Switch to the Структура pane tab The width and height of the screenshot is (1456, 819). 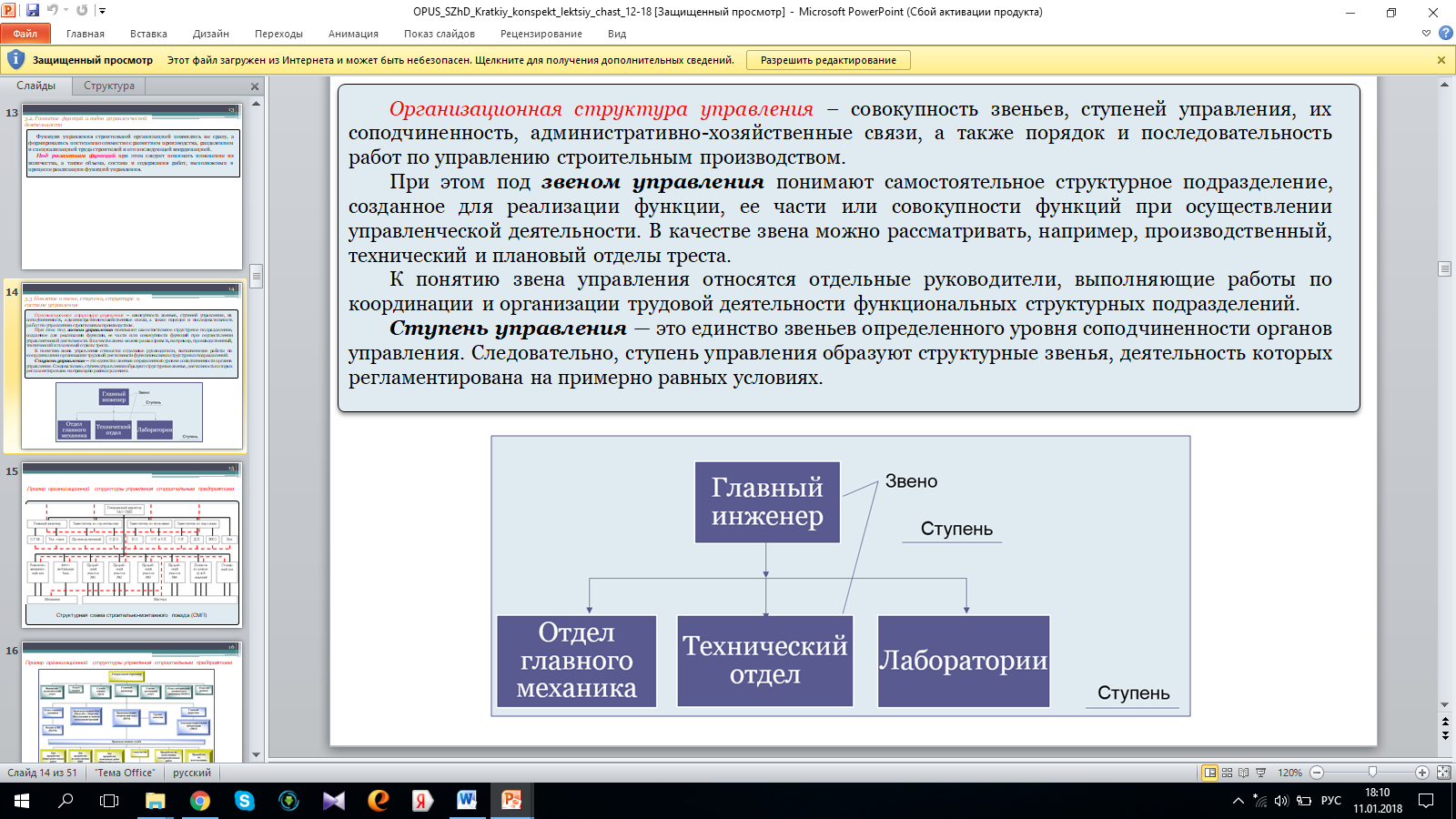point(109,86)
